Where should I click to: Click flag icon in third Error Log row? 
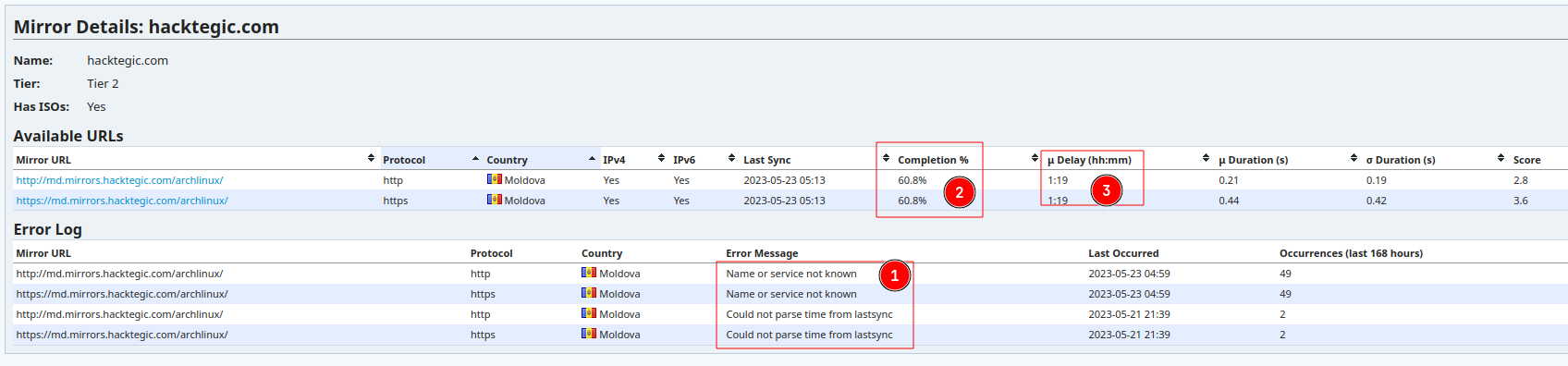[589, 313]
